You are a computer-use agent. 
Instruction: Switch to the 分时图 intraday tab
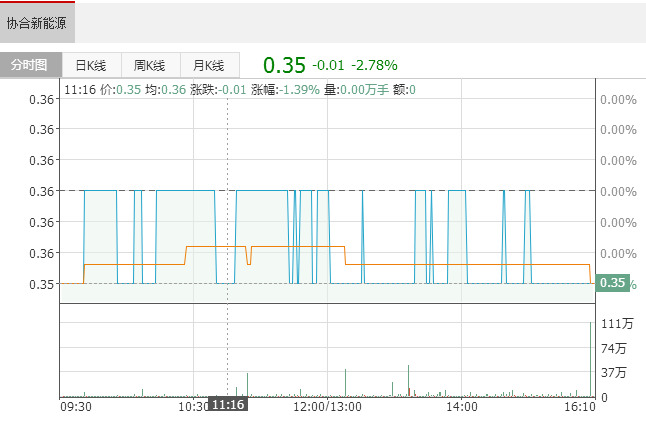[x=30, y=66]
